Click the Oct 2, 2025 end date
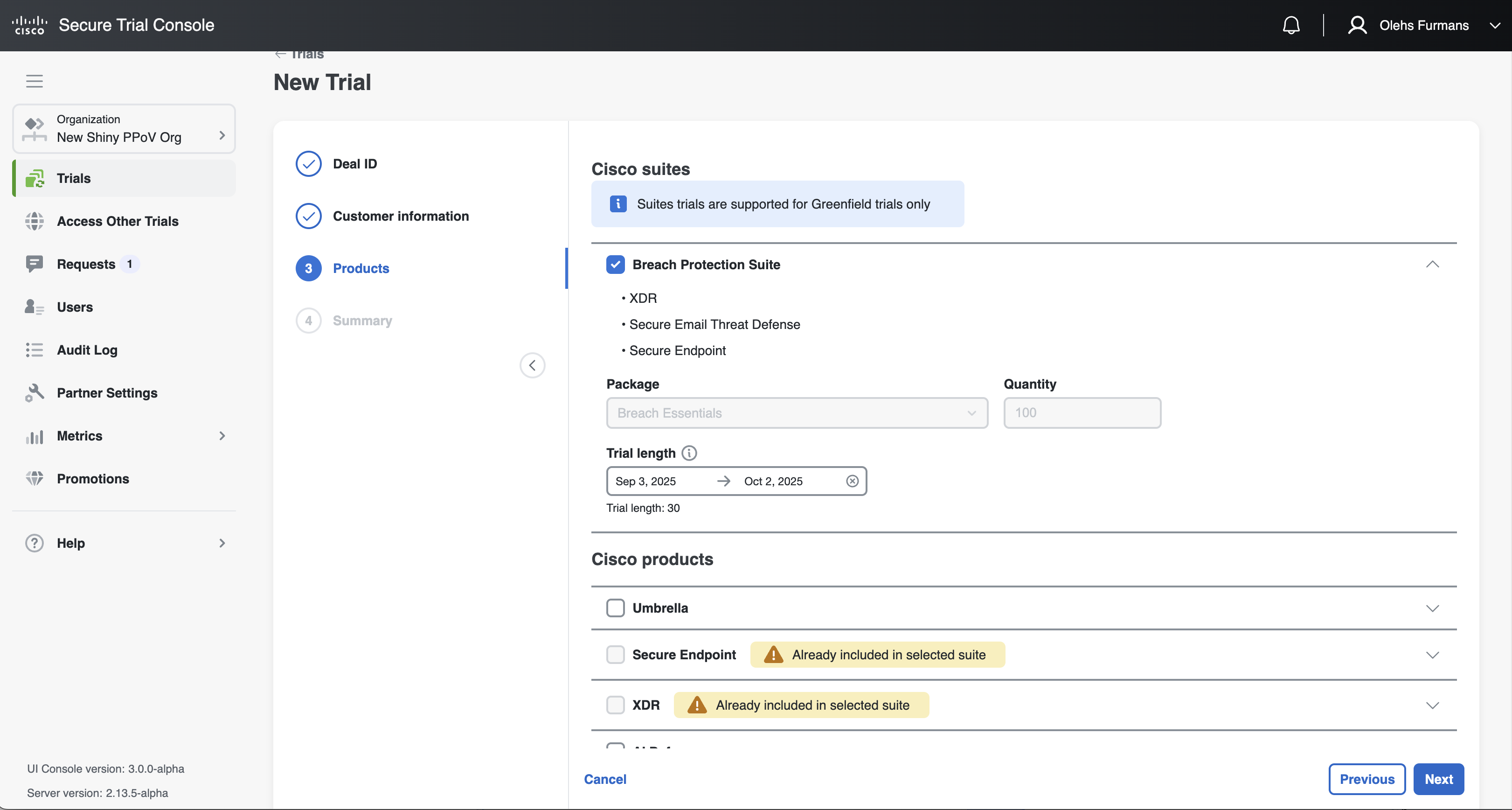This screenshot has height=810, width=1512. pyautogui.click(x=773, y=482)
